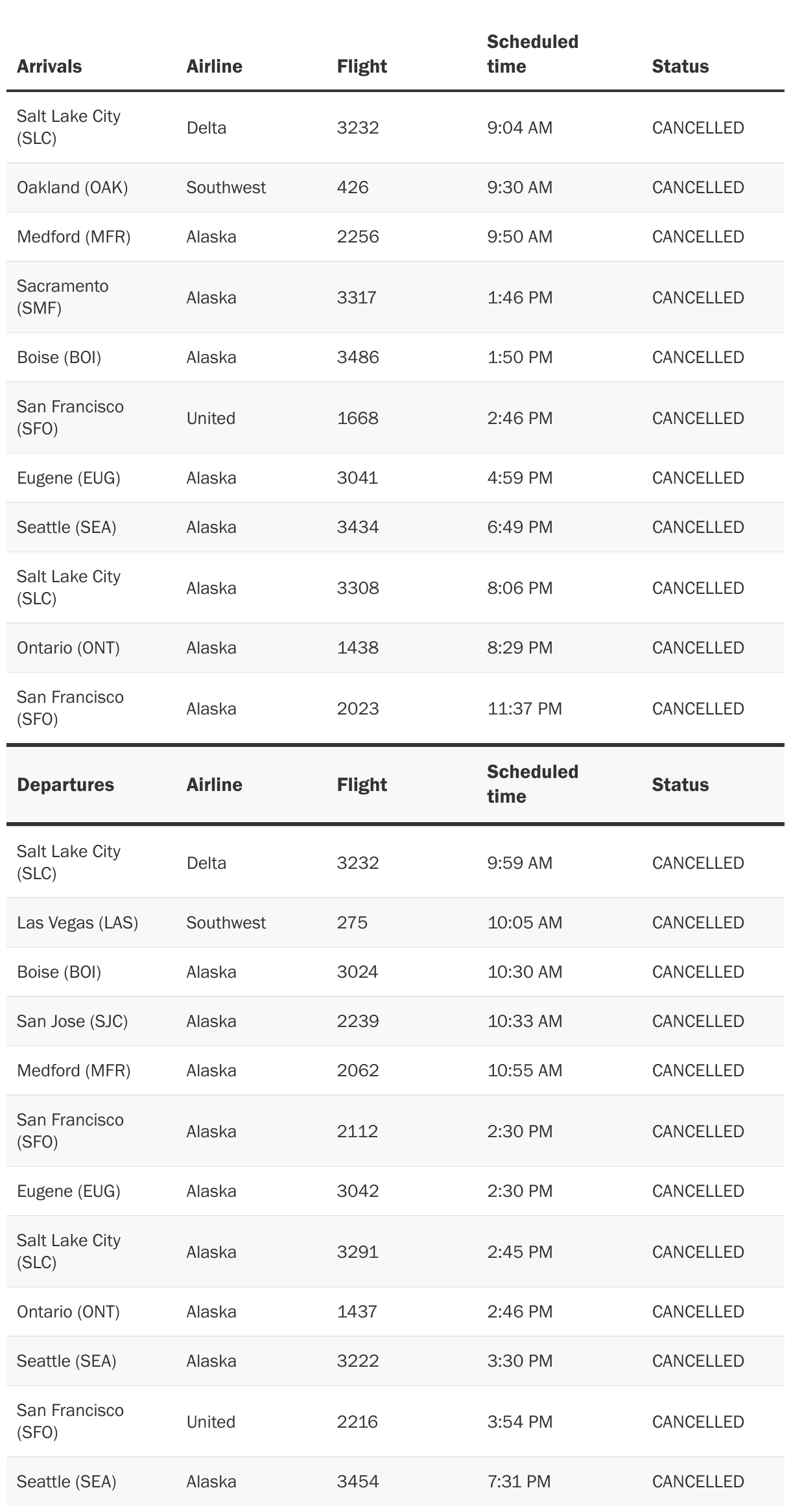The width and height of the screenshot is (791, 1512).
Task: Click flight number 2023
Action: pyautogui.click(x=358, y=709)
